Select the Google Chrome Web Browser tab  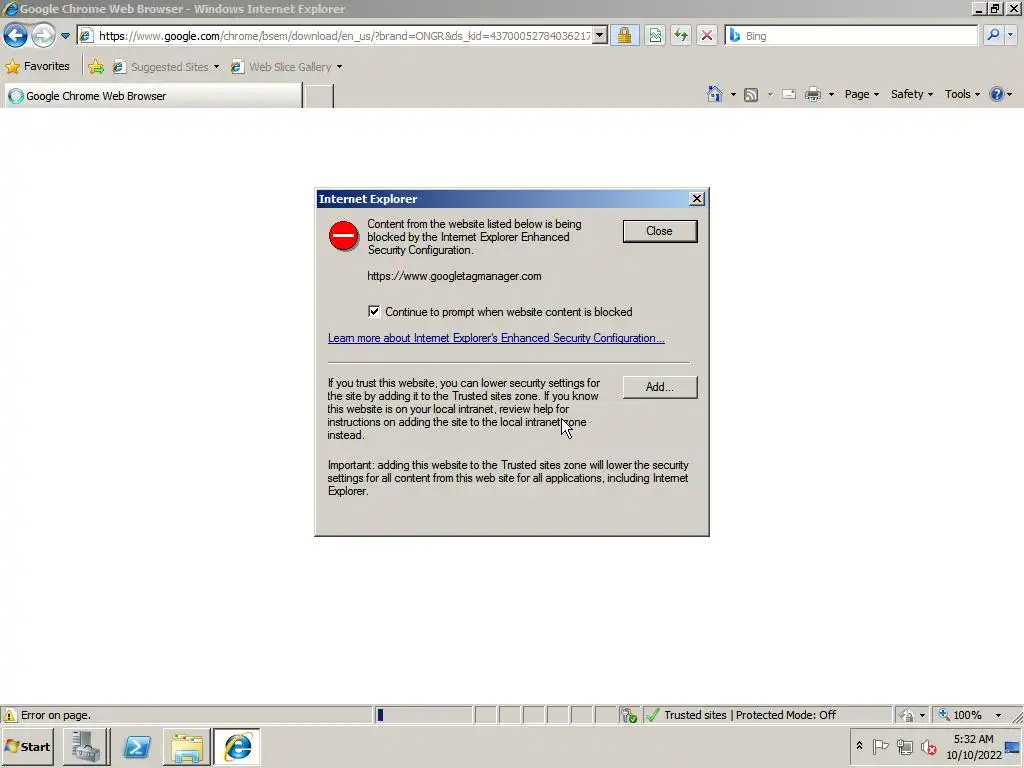click(x=153, y=96)
